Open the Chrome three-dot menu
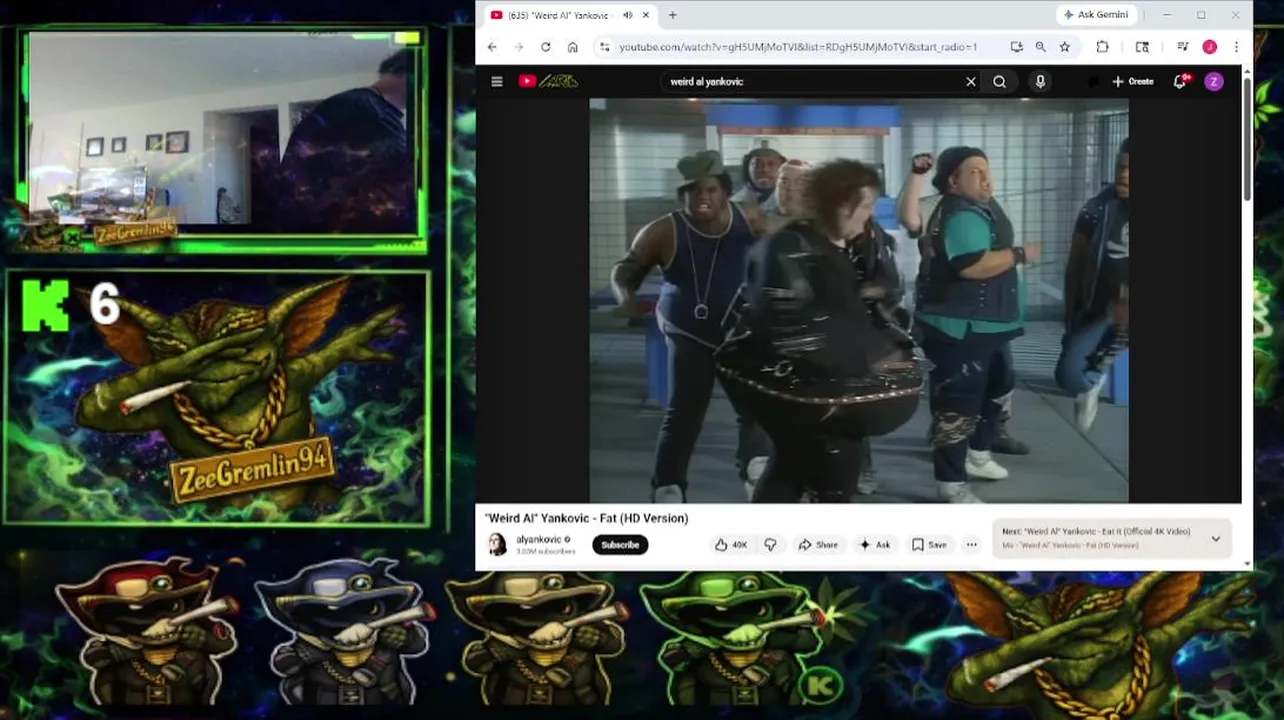The image size is (1284, 720). (x=1236, y=47)
